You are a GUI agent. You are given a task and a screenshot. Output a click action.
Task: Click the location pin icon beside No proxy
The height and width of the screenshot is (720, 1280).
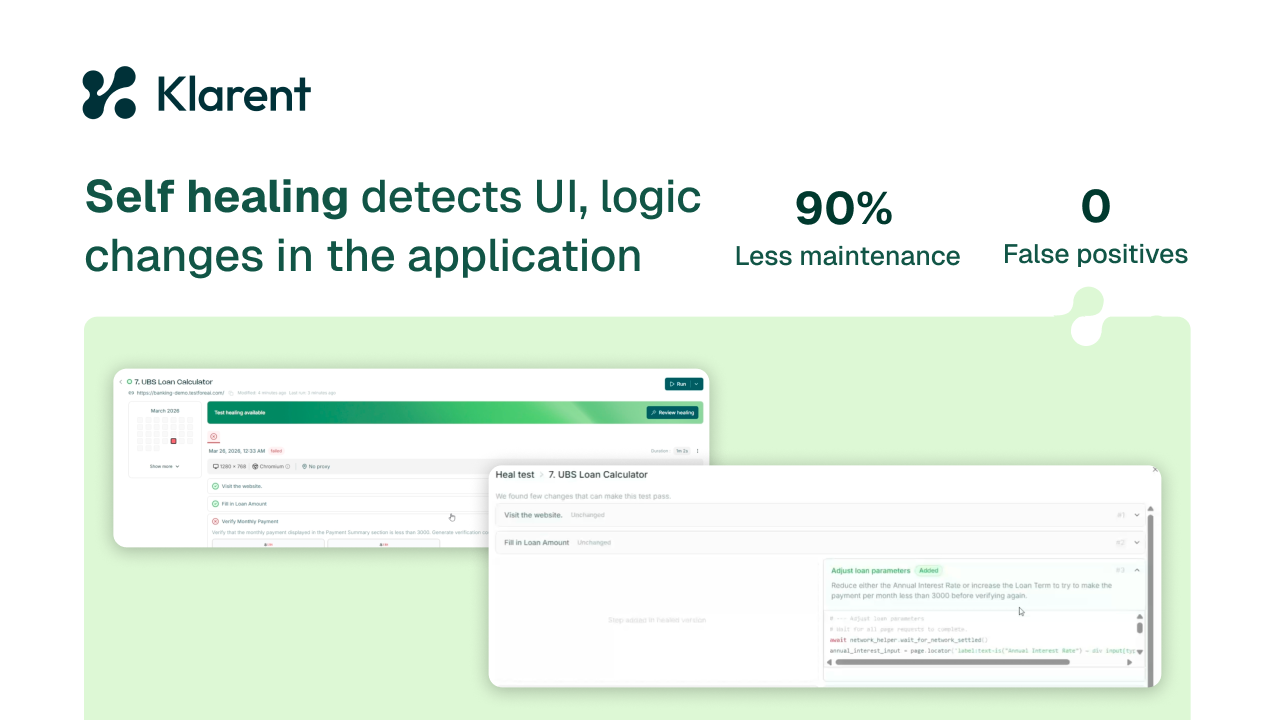pyautogui.click(x=304, y=467)
